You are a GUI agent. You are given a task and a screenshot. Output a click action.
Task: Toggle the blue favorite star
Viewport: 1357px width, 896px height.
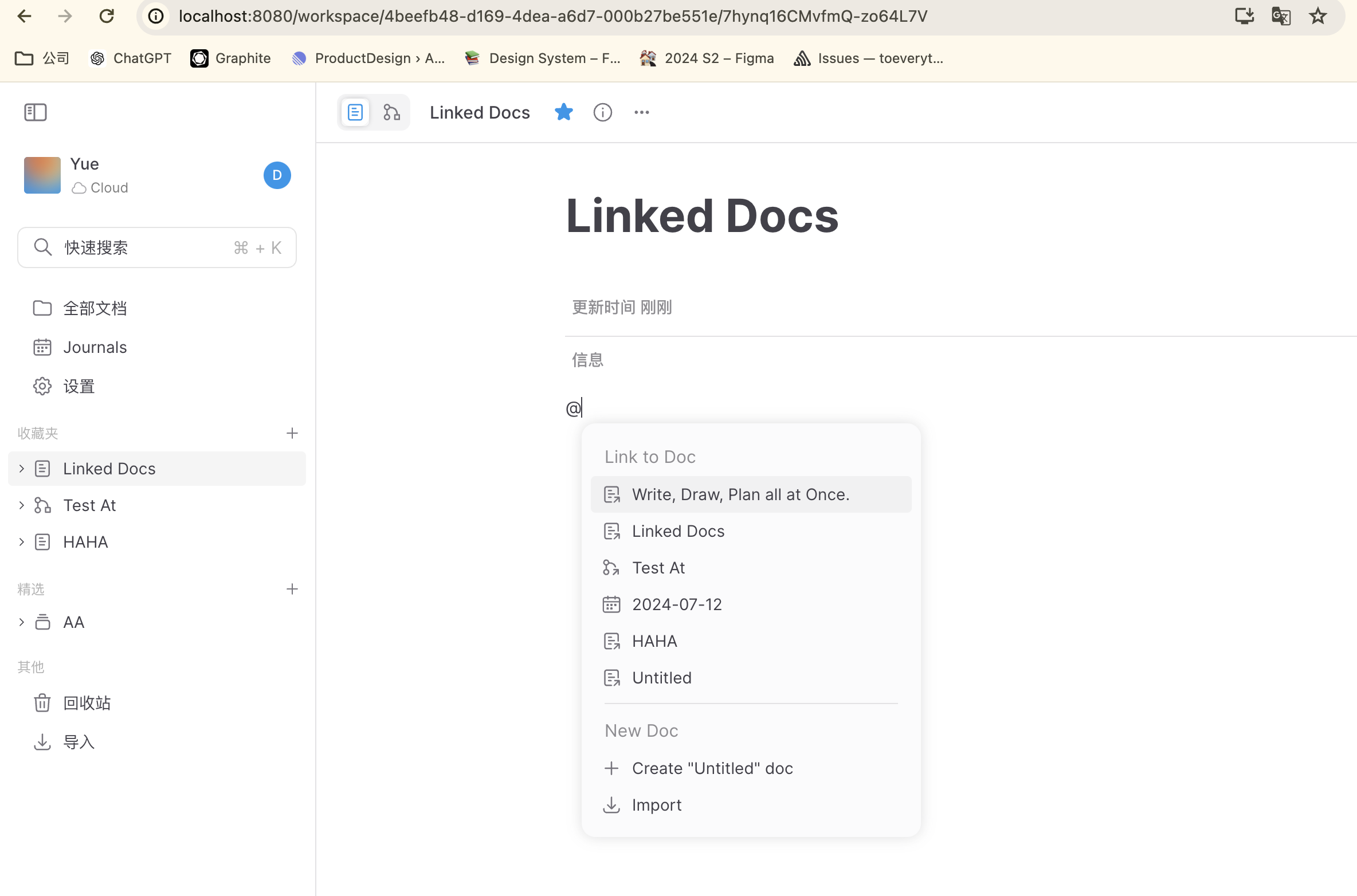coord(563,112)
